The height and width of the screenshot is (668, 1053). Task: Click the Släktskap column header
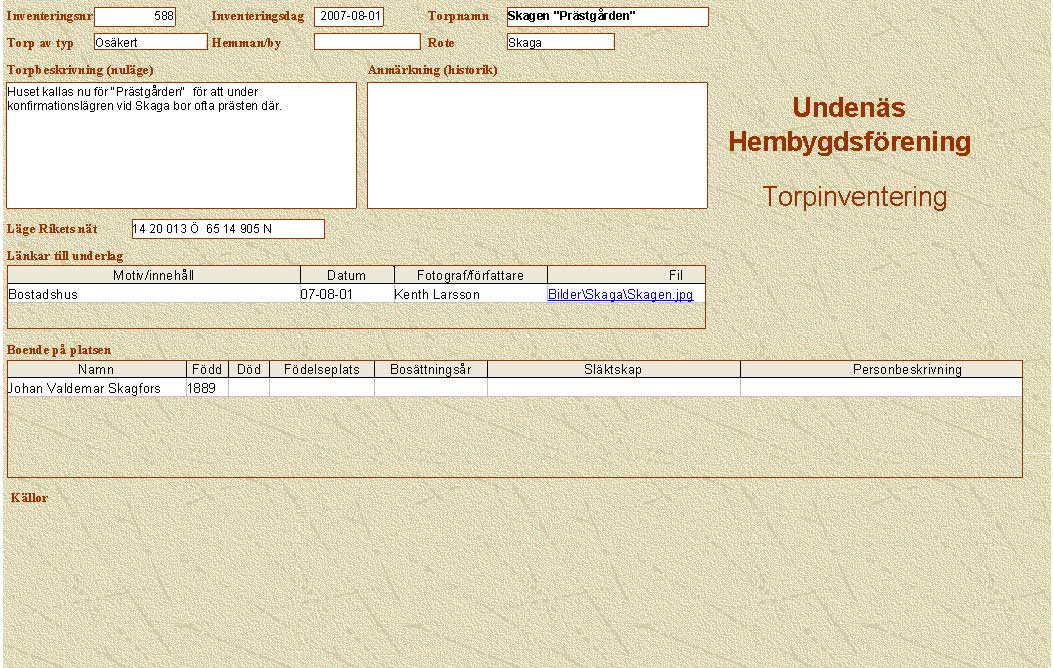tap(613, 369)
